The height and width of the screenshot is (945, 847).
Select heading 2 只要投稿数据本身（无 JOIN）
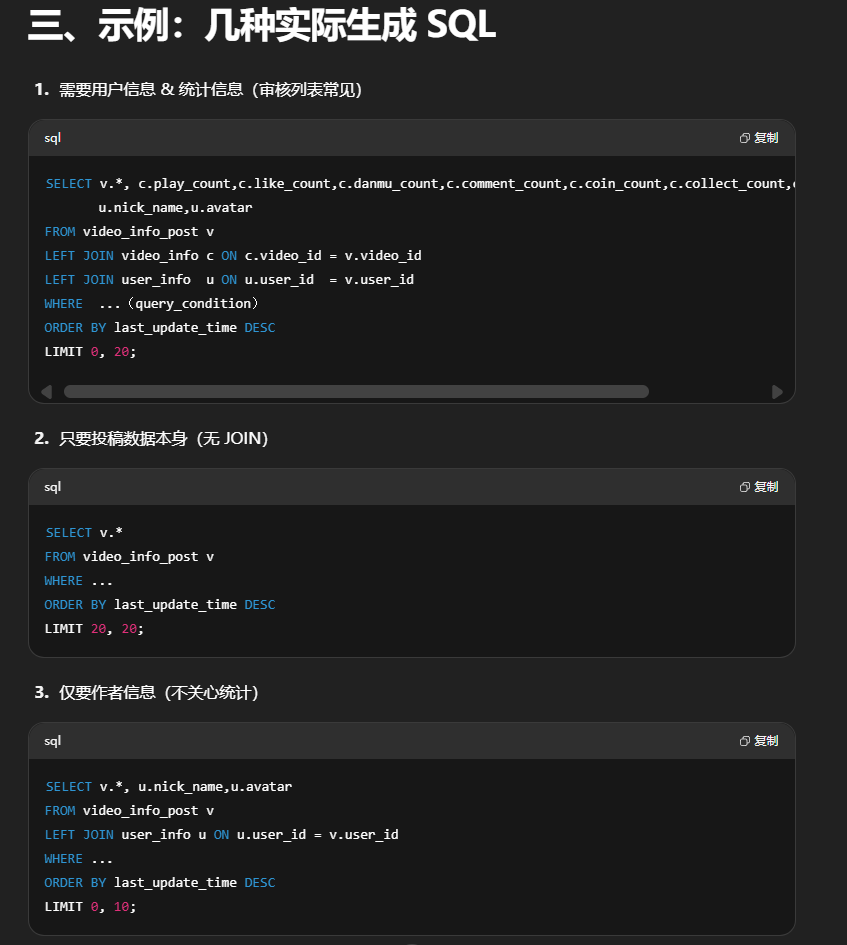coord(152,439)
